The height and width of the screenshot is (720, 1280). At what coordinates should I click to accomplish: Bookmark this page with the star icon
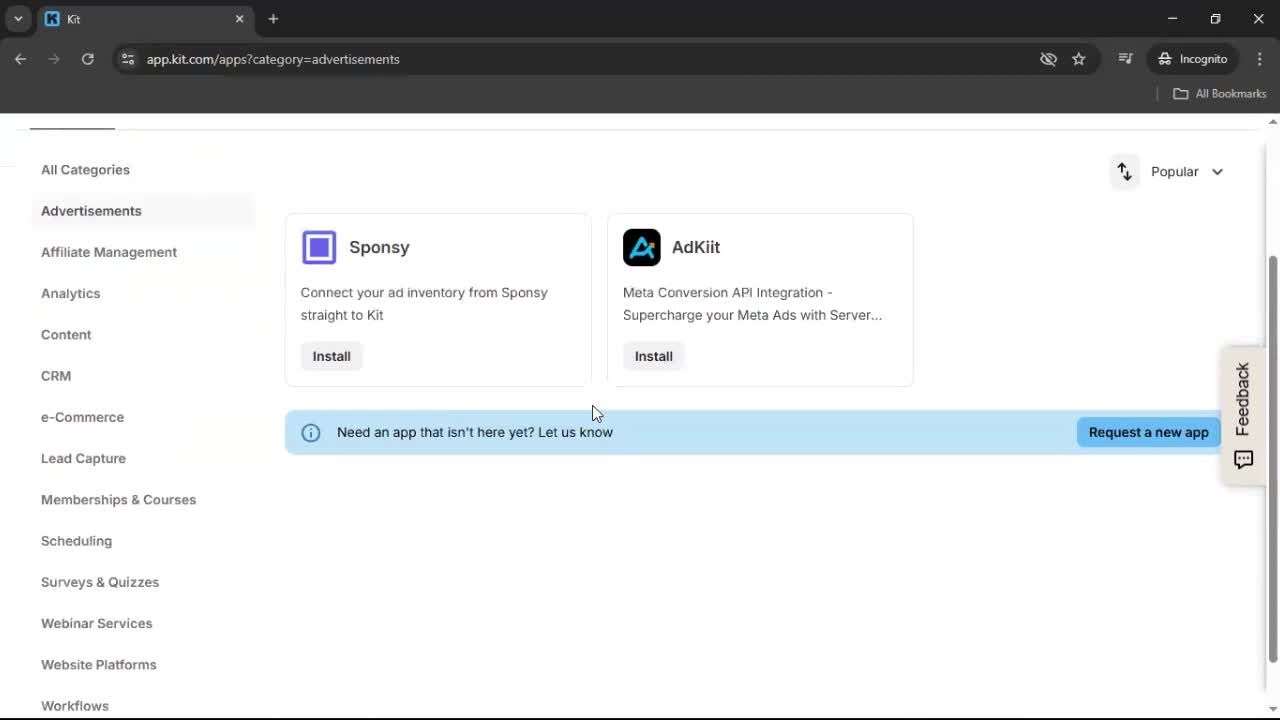coord(1079,59)
